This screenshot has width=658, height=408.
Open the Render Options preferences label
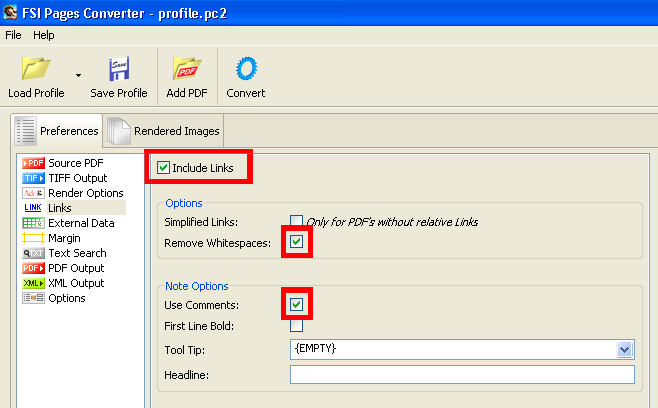pos(86,193)
